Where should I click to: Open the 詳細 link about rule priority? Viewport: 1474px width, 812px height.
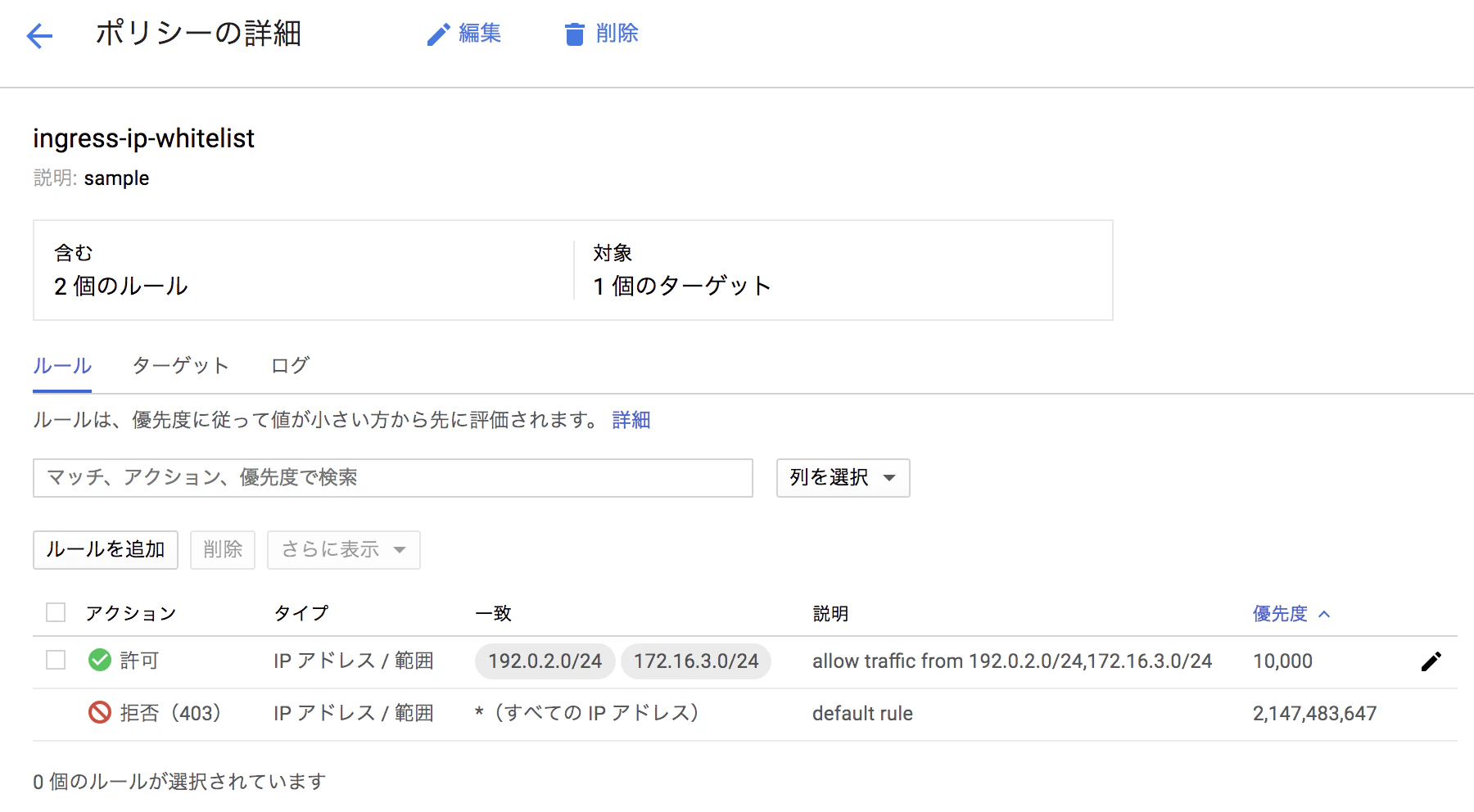click(x=631, y=420)
